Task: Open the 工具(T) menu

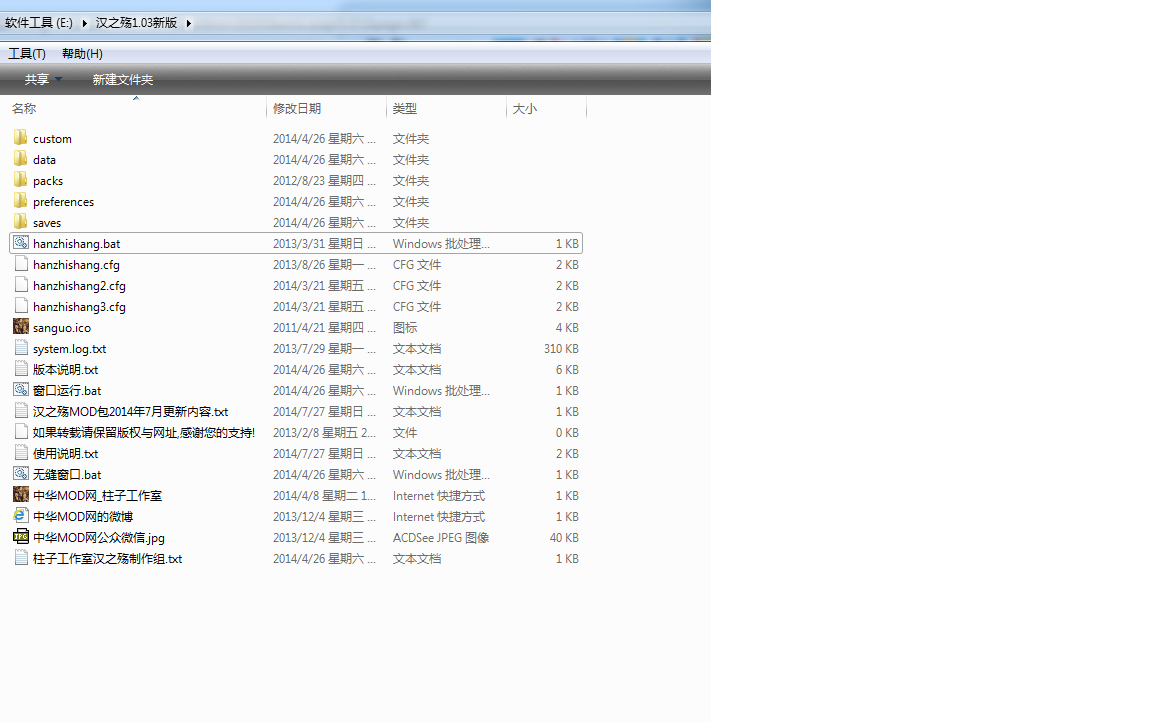Action: (27, 54)
